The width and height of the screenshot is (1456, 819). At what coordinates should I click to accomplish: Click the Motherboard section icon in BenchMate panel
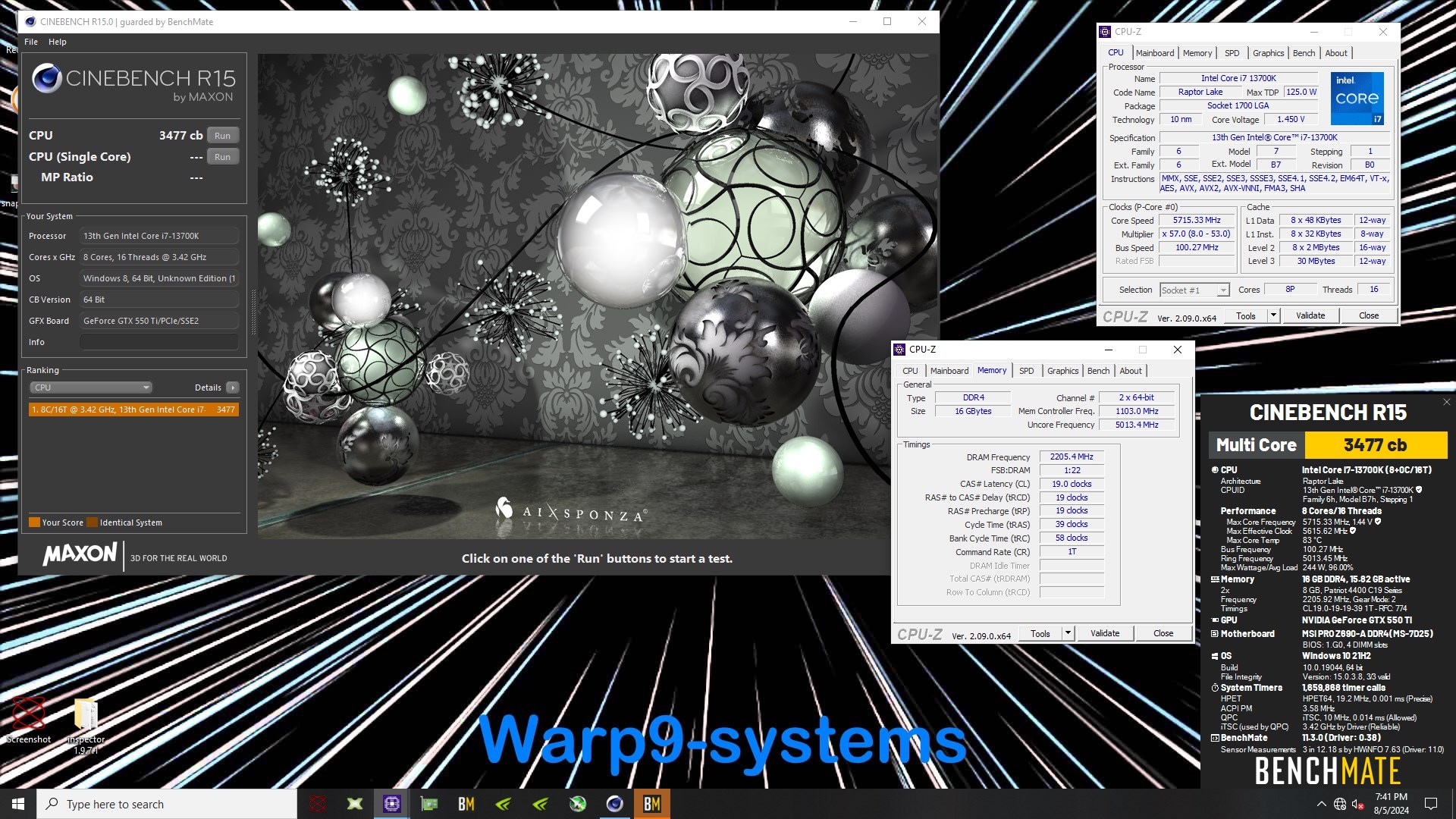click(1215, 634)
